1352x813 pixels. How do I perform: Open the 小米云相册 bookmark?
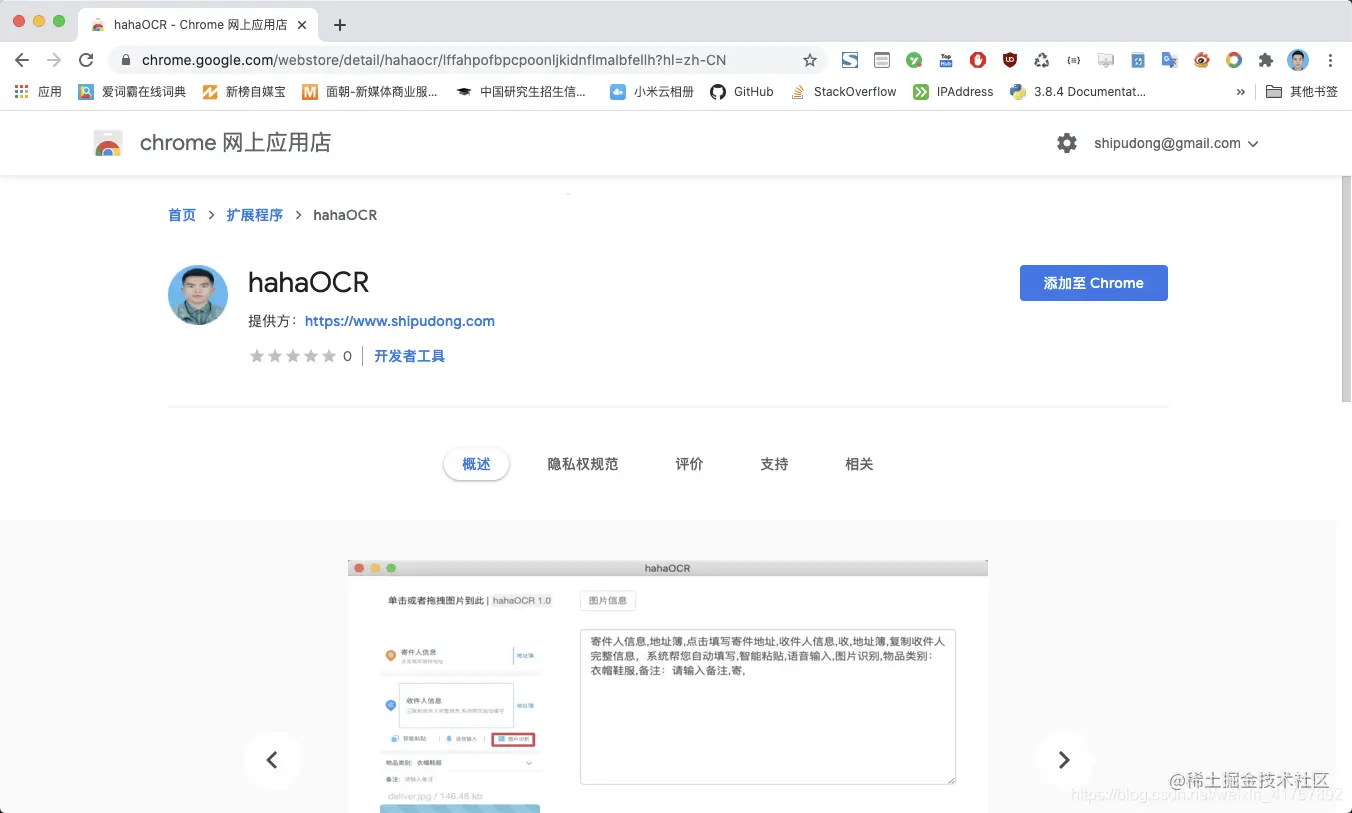[x=652, y=91]
